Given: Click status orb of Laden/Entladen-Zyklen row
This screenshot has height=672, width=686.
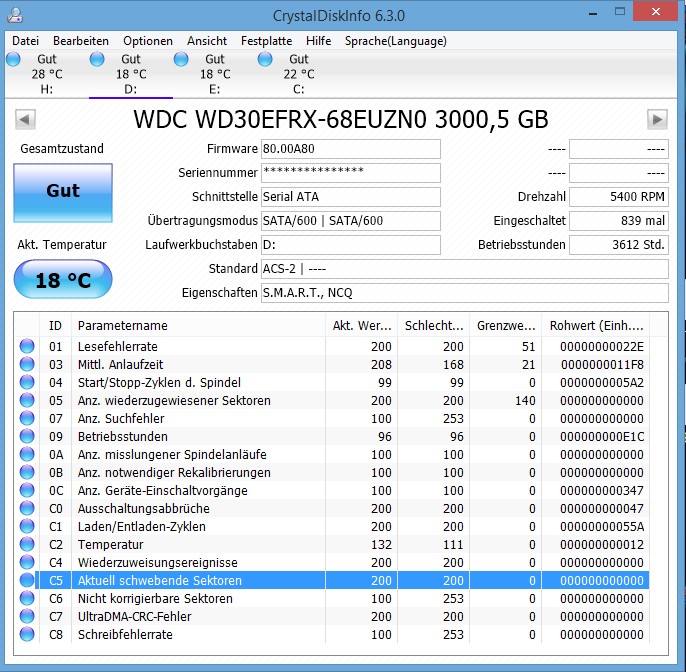Looking at the screenshot, I should pos(27,526).
